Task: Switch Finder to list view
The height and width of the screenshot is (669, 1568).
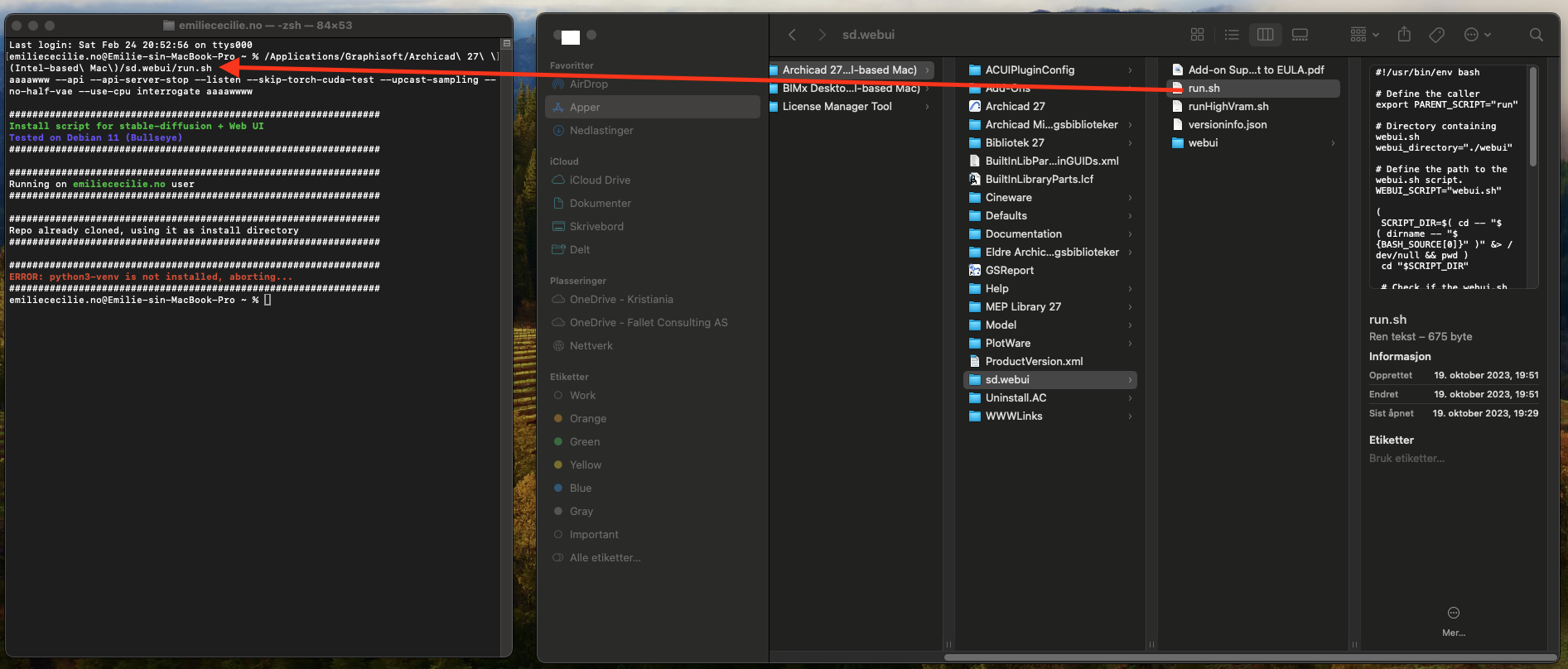Action: [x=1232, y=35]
